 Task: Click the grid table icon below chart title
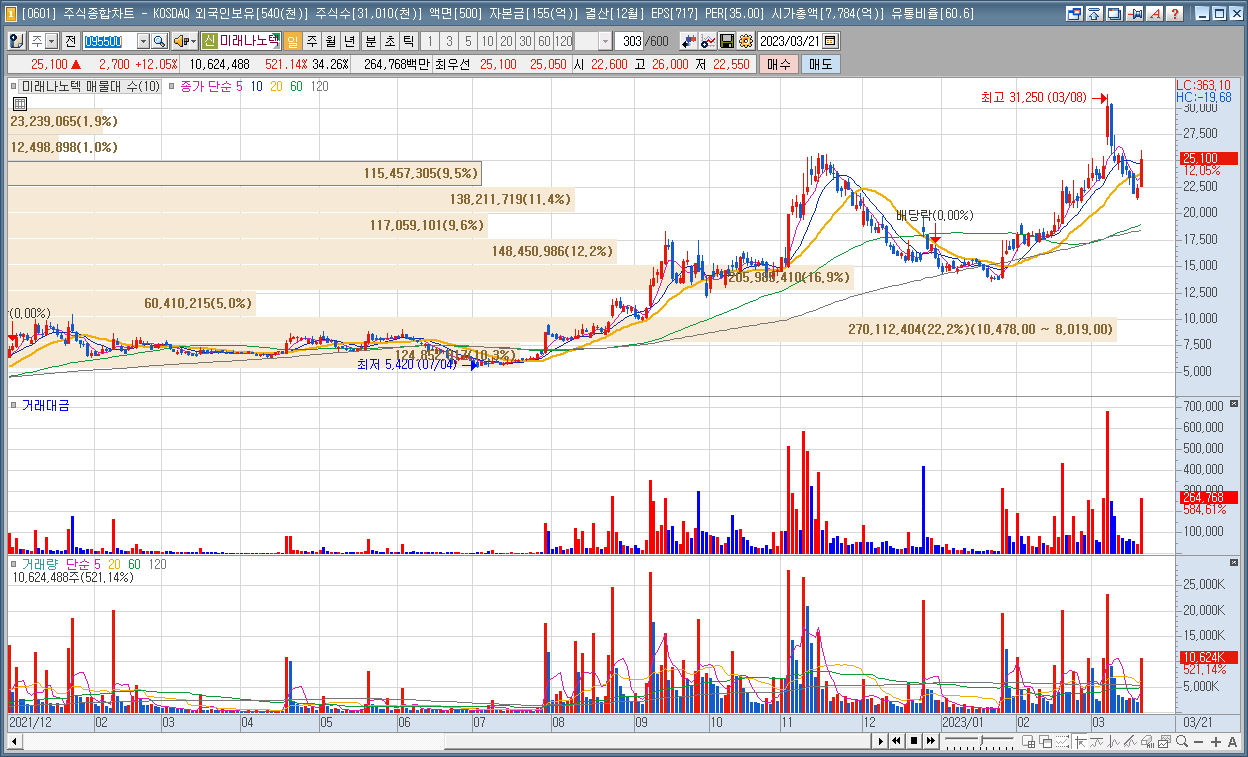coord(18,103)
